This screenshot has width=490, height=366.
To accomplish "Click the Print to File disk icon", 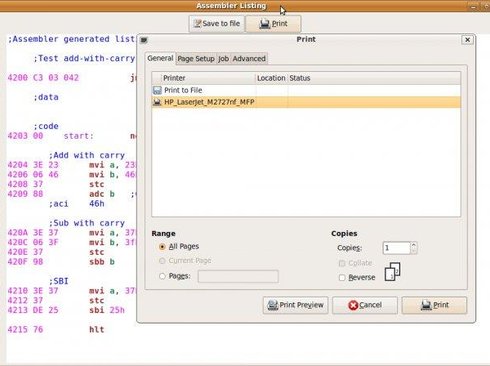I will [157, 90].
